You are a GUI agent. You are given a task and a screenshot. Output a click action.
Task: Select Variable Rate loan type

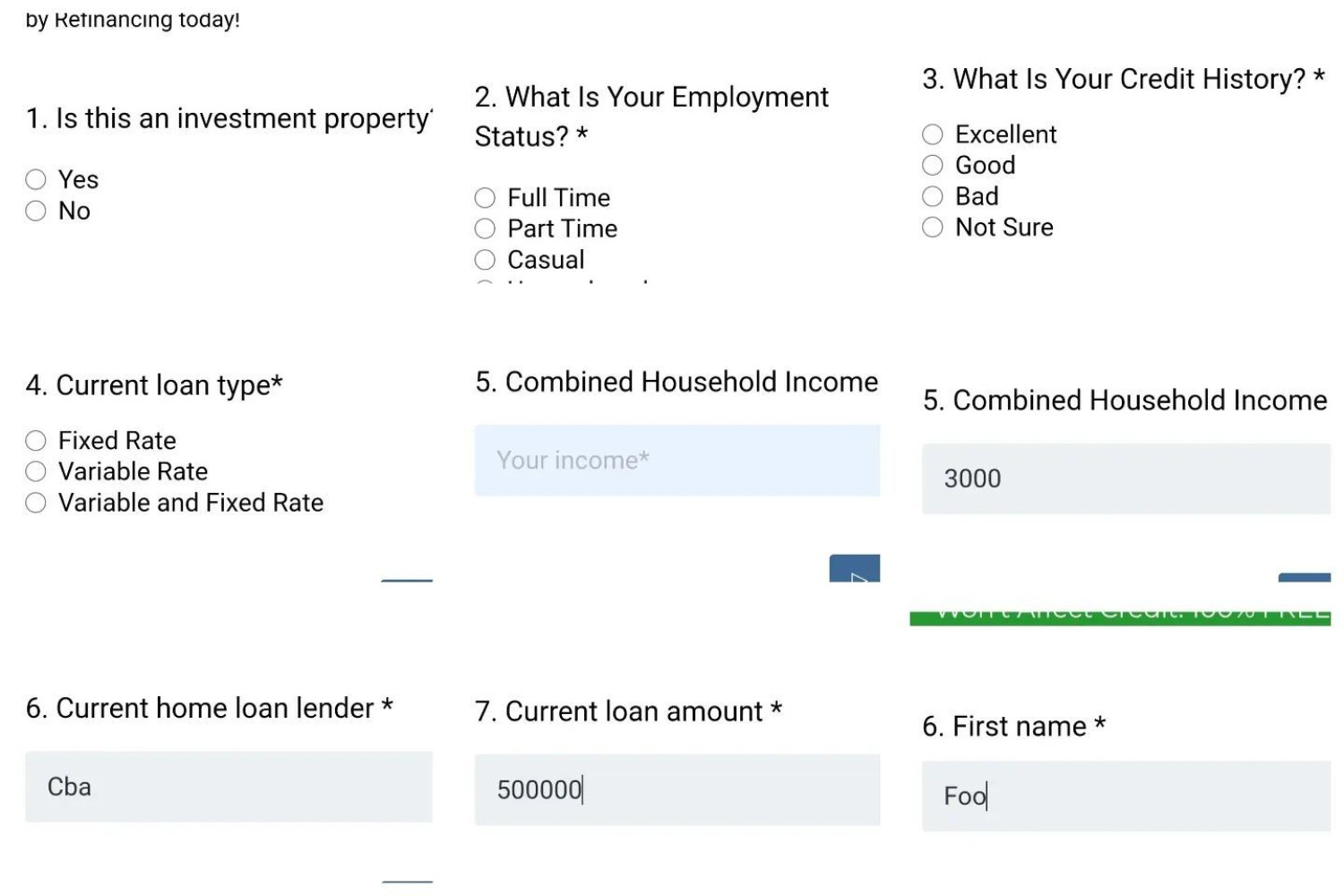point(36,472)
